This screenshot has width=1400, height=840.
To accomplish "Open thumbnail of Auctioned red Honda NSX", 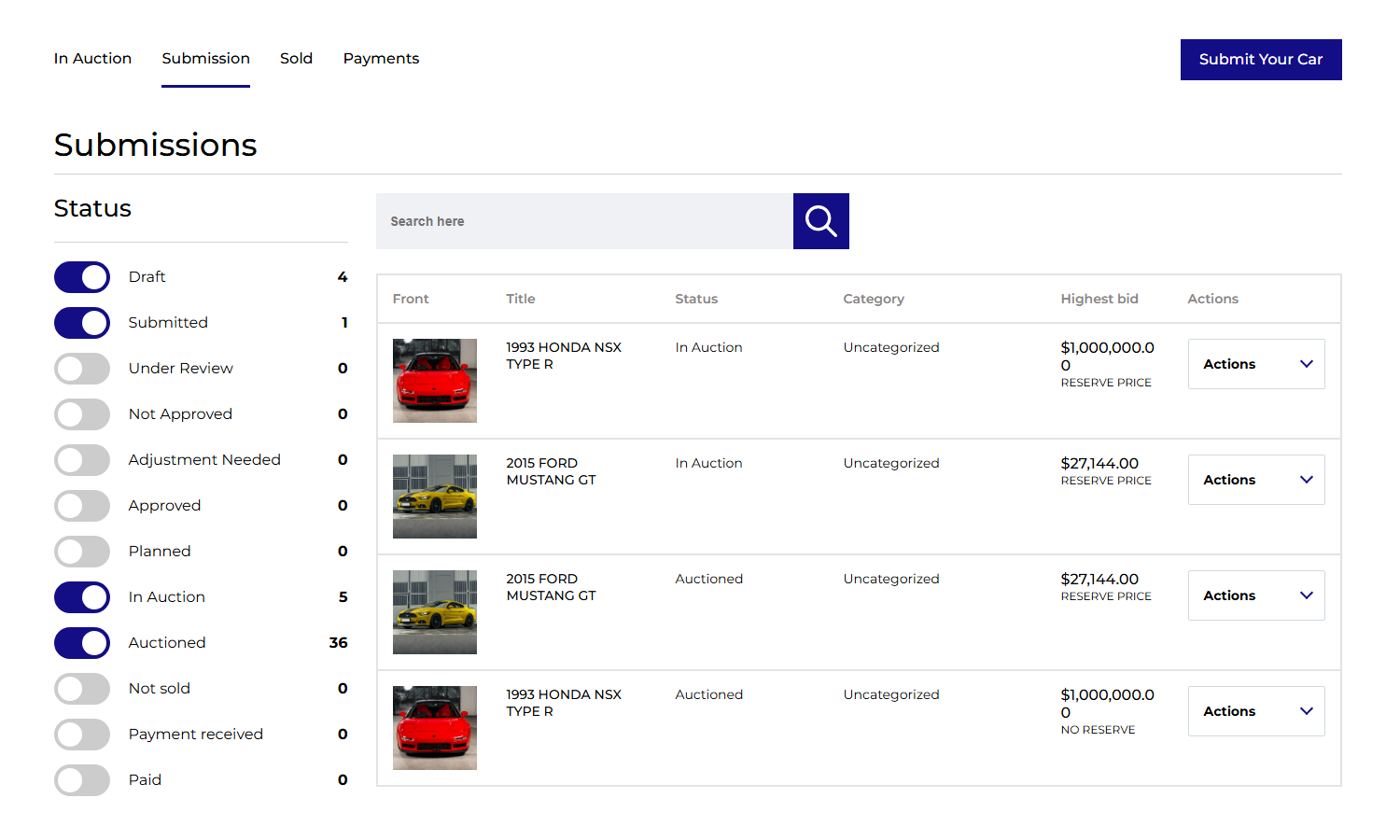I will [435, 728].
